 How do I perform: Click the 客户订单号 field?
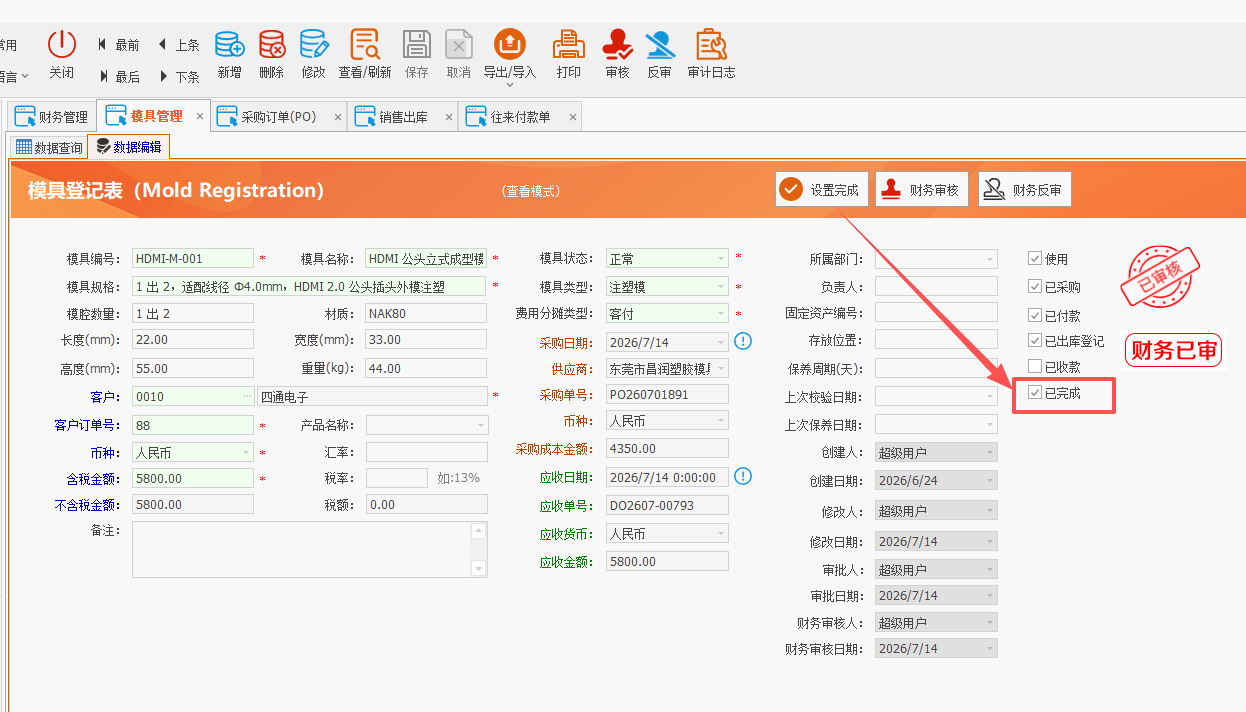click(x=193, y=425)
